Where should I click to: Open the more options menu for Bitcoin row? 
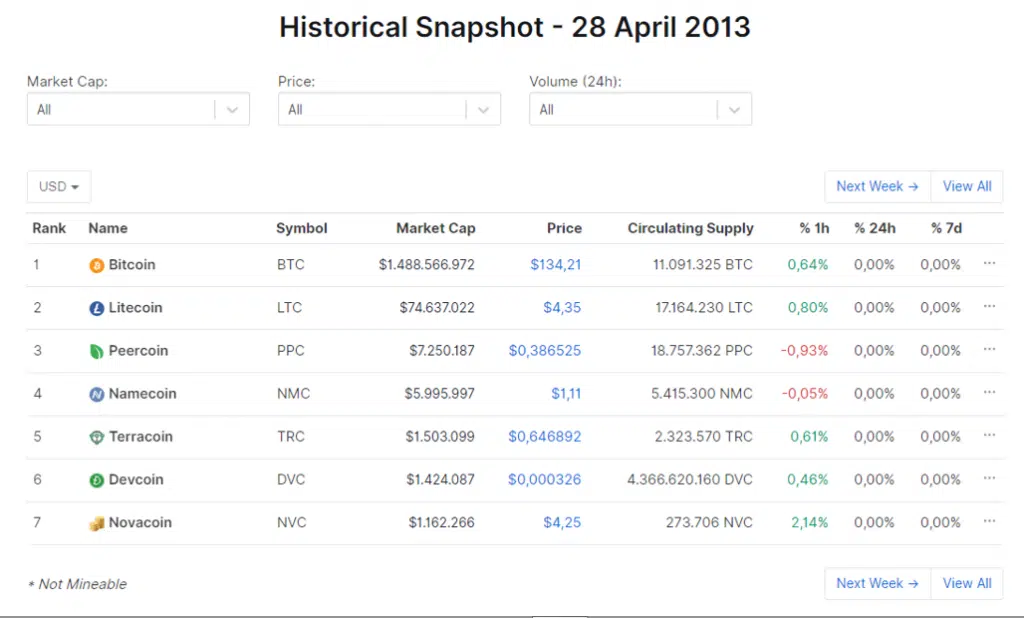[989, 263]
